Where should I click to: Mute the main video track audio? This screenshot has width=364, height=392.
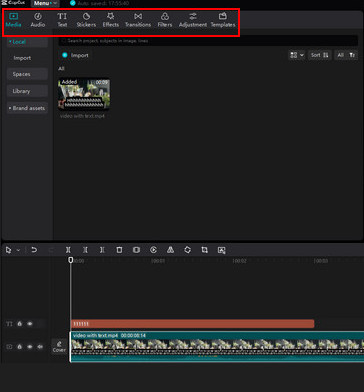click(40, 347)
